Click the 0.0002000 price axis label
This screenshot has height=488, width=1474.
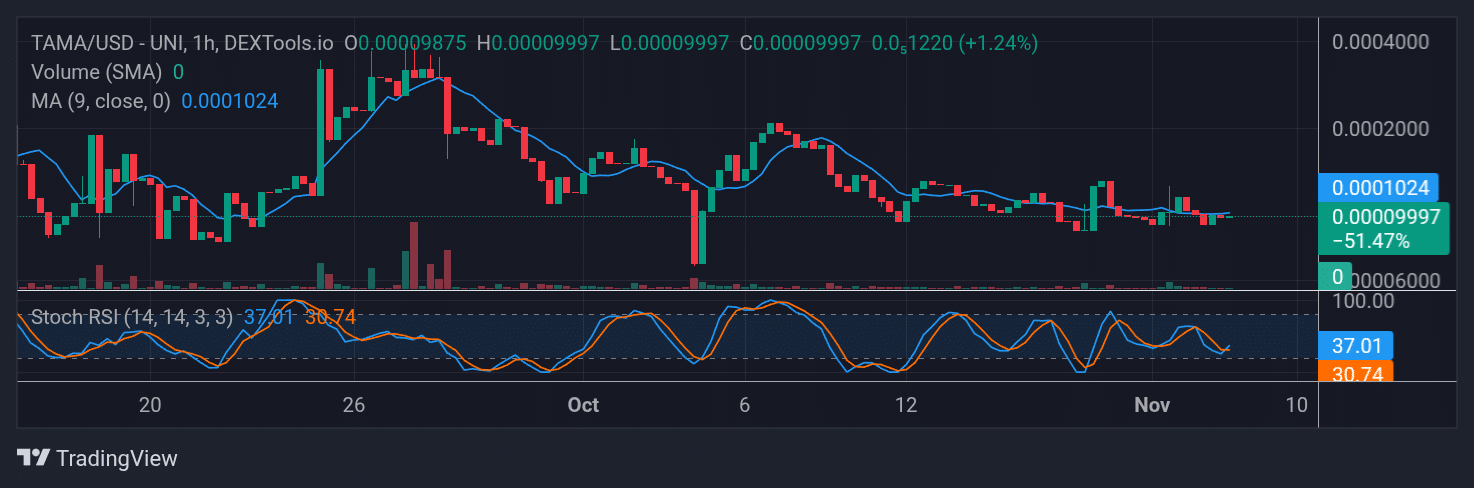[x=1381, y=130]
